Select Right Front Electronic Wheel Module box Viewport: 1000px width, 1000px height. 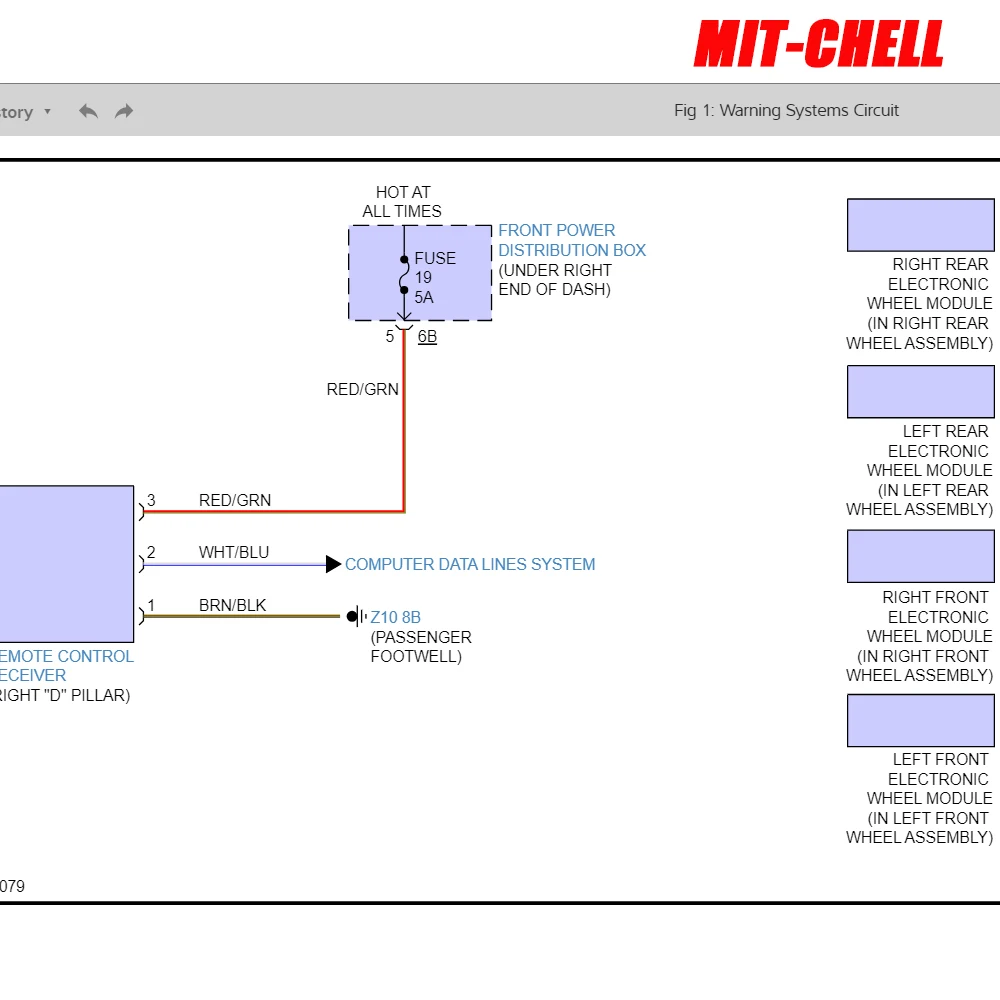pos(920,556)
